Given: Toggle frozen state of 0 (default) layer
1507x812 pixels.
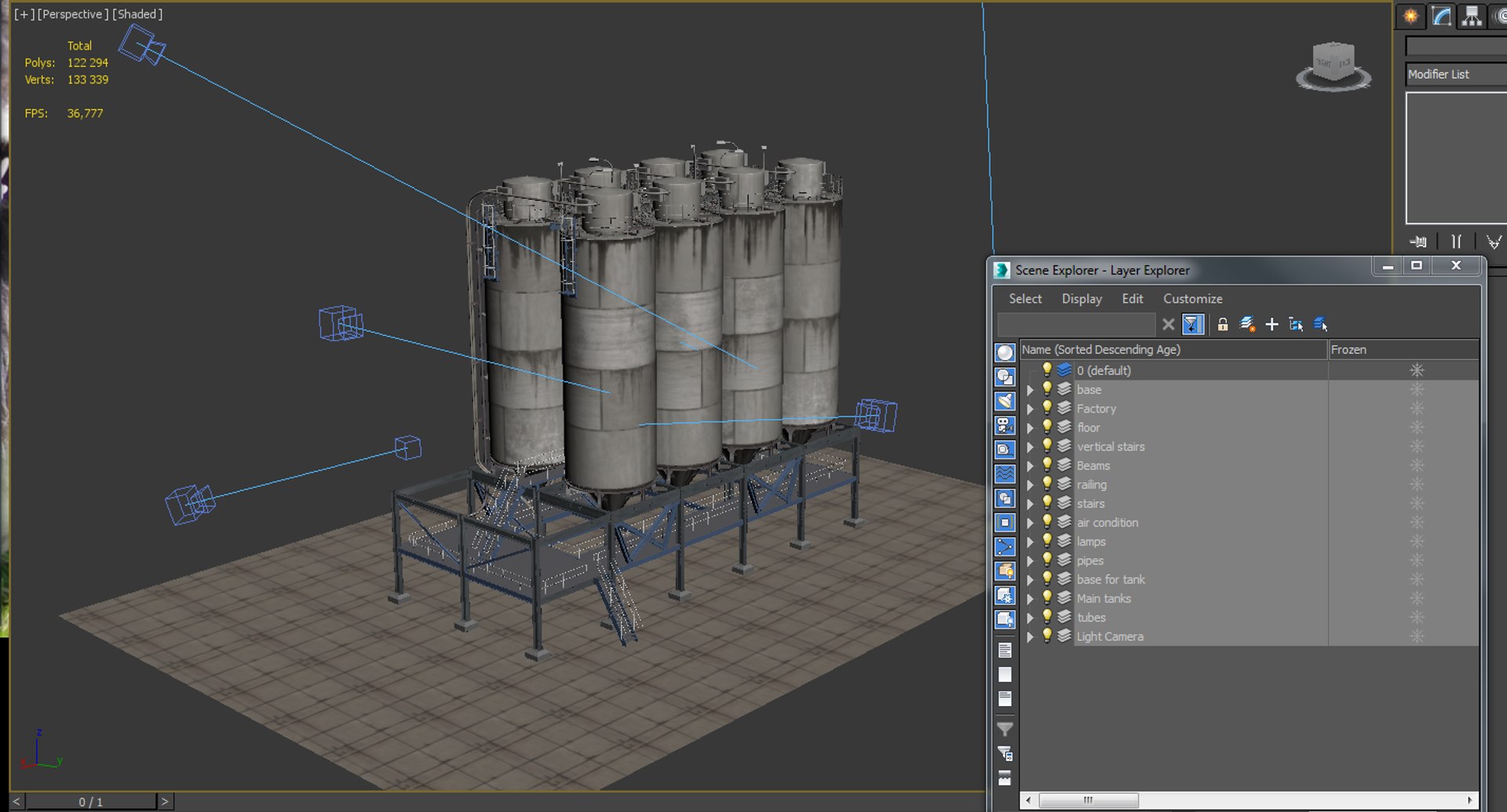Looking at the screenshot, I should 1417,370.
